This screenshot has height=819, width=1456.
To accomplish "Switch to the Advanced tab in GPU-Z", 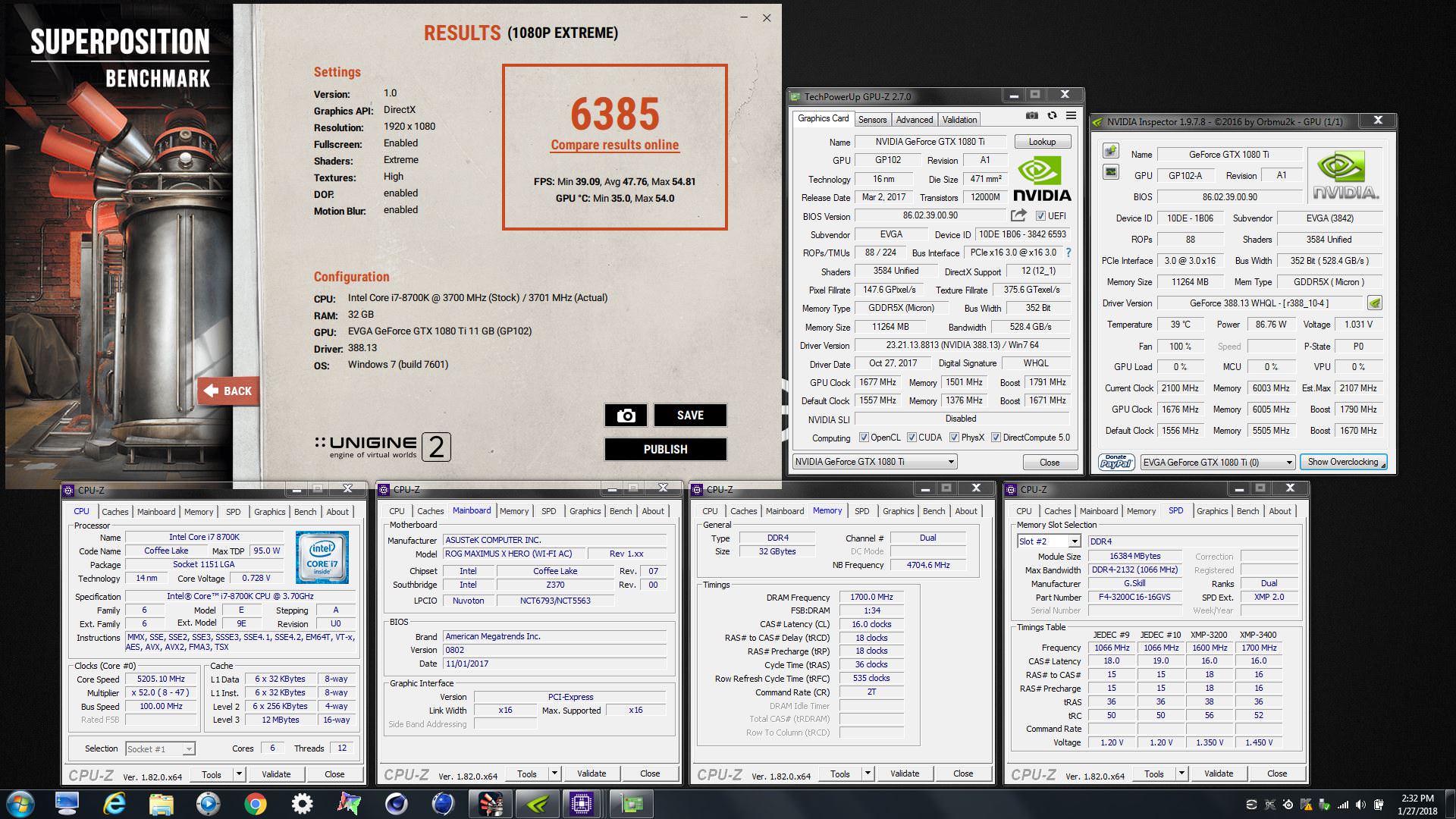I will tap(914, 120).
